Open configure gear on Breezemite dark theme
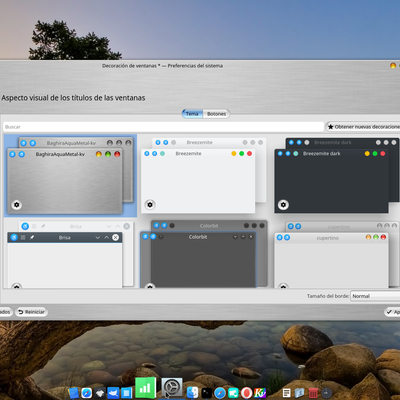 [x=283, y=205]
